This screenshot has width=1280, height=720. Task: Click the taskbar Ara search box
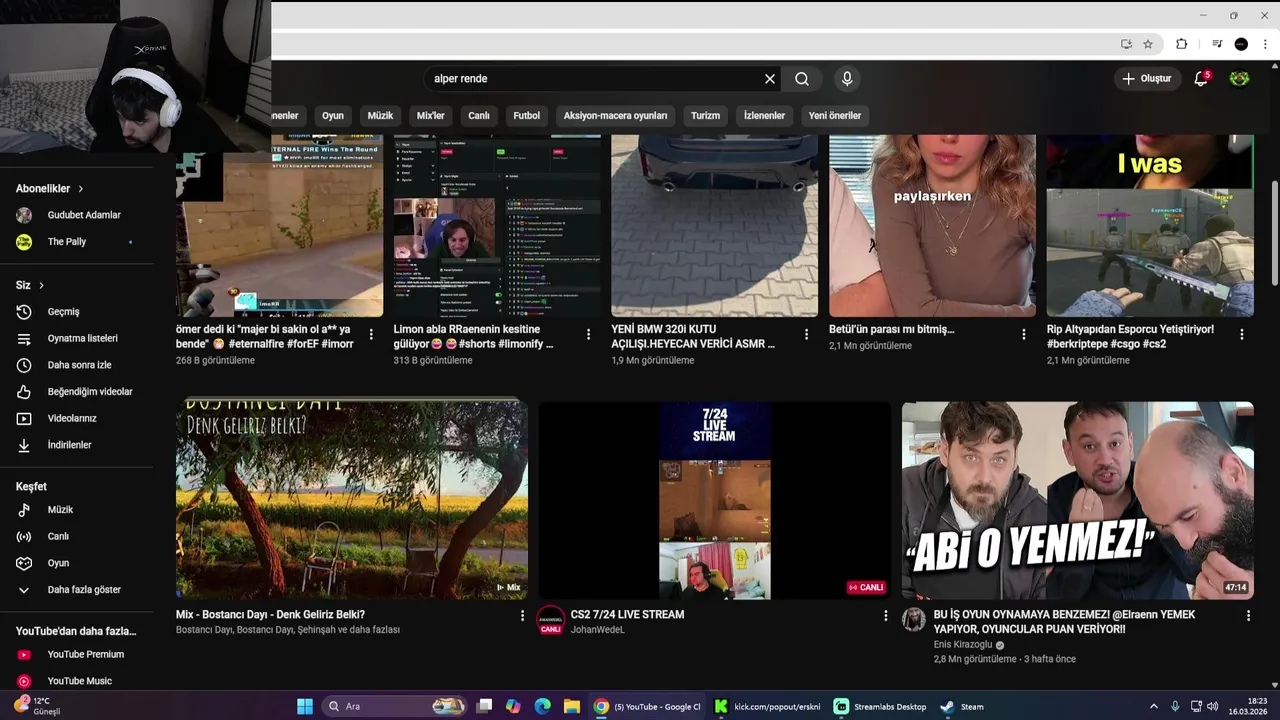point(396,706)
